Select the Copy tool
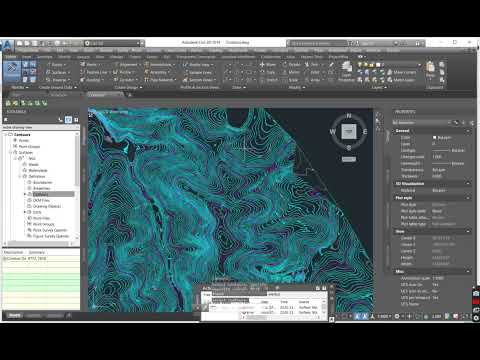 (268, 72)
